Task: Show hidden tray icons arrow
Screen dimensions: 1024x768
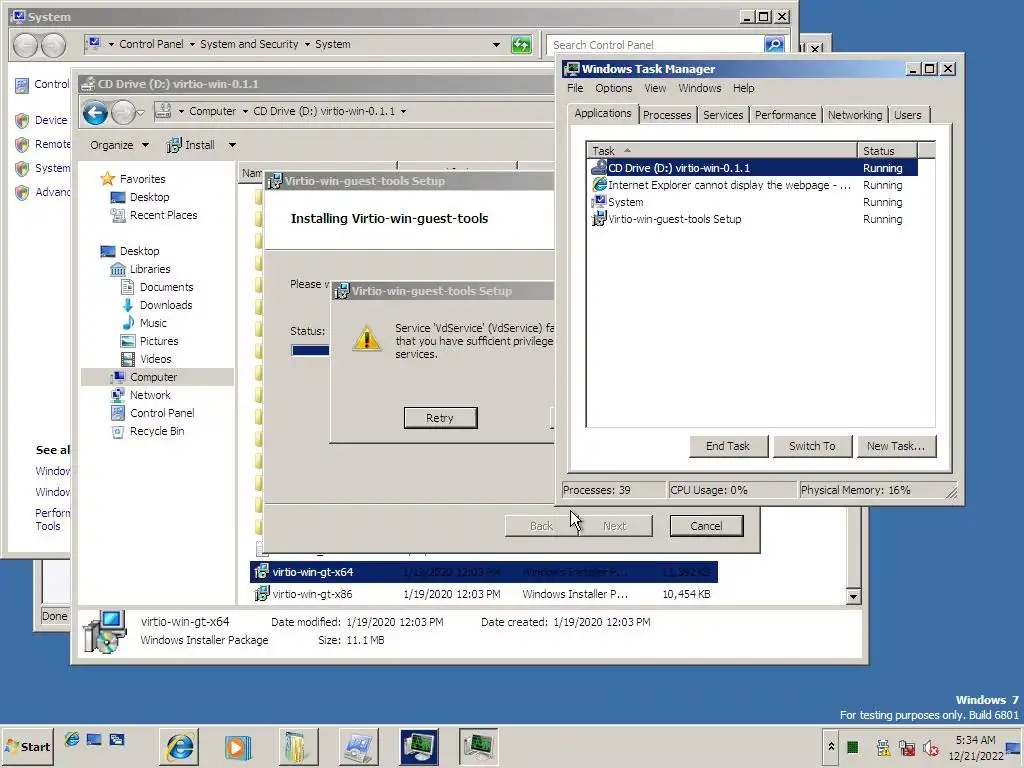Action: pyautogui.click(x=831, y=746)
